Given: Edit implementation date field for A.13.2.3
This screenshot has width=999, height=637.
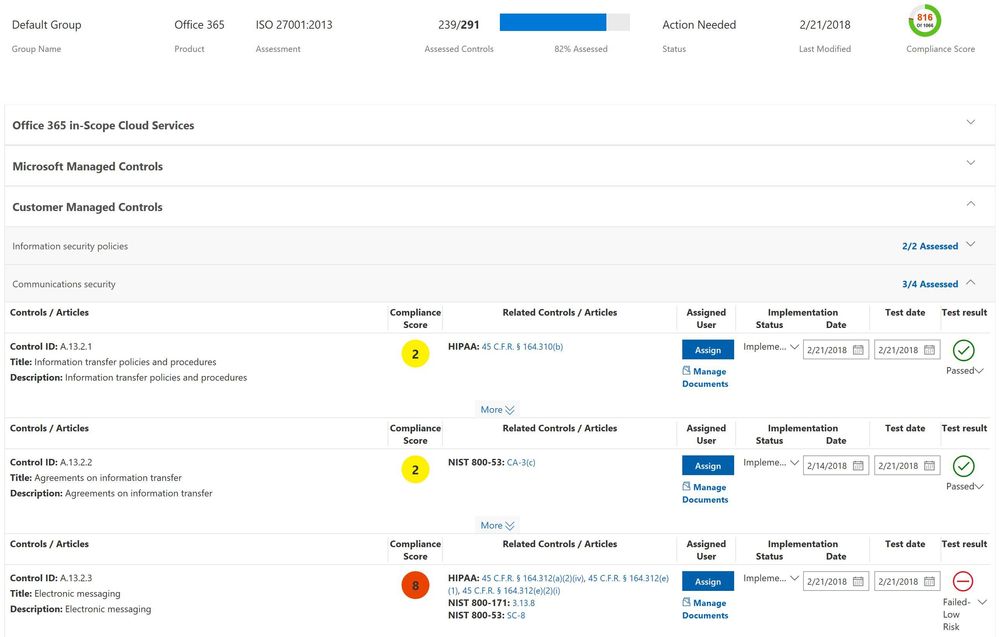Looking at the screenshot, I should [836, 582].
